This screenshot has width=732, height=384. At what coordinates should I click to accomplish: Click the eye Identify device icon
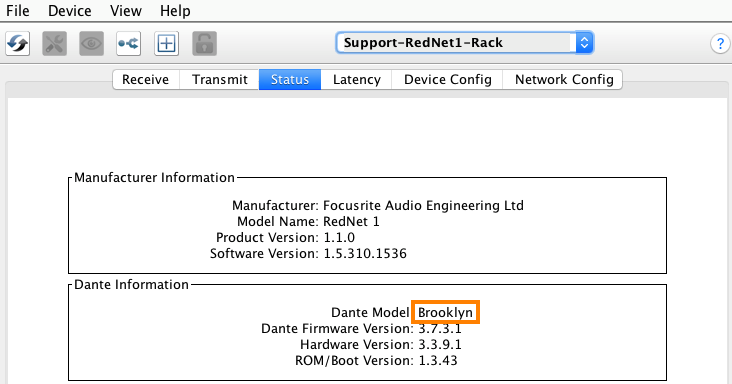click(x=92, y=43)
